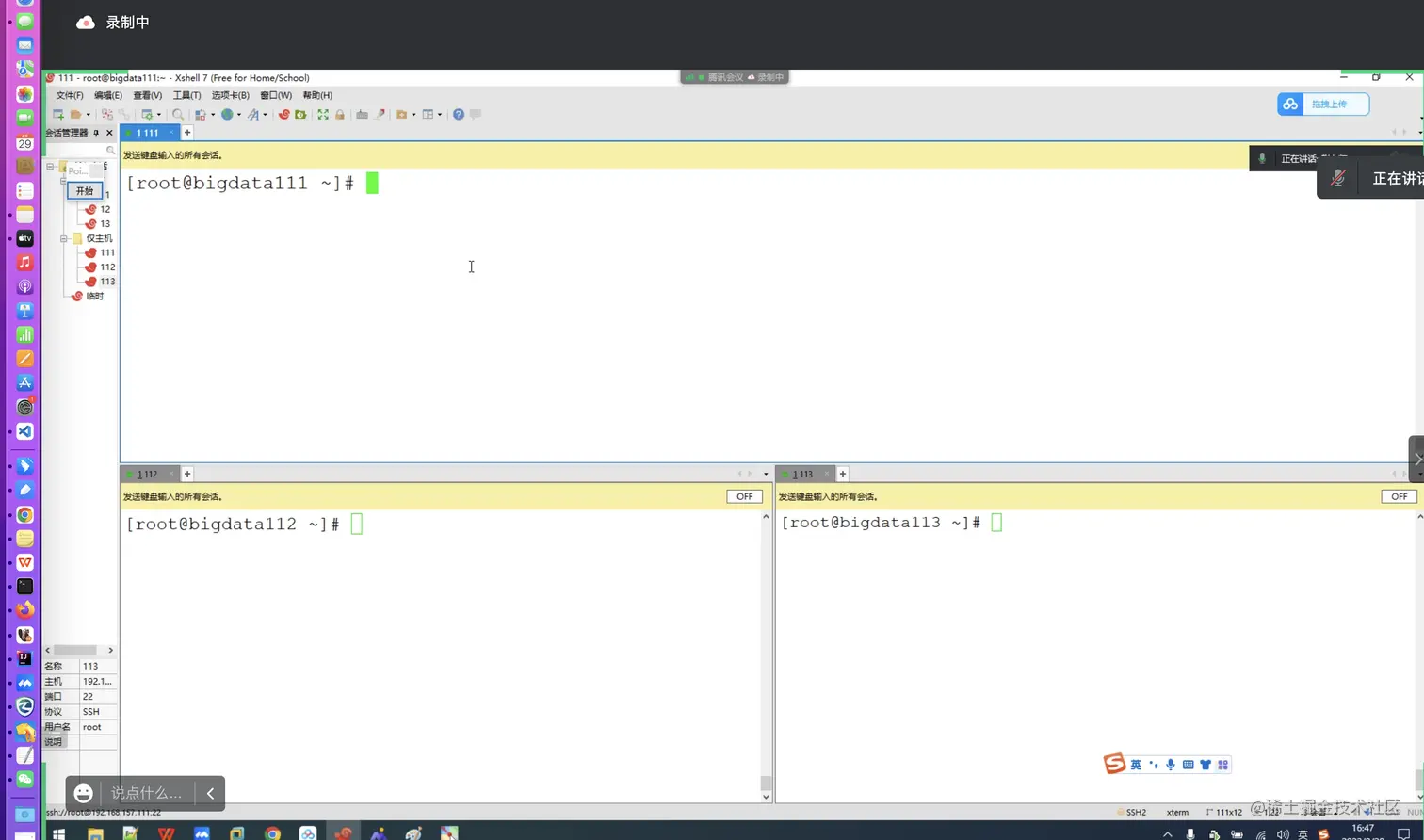1424x840 pixels.
Task: Click the muted microphone icon in overlay
Action: 1337,178
